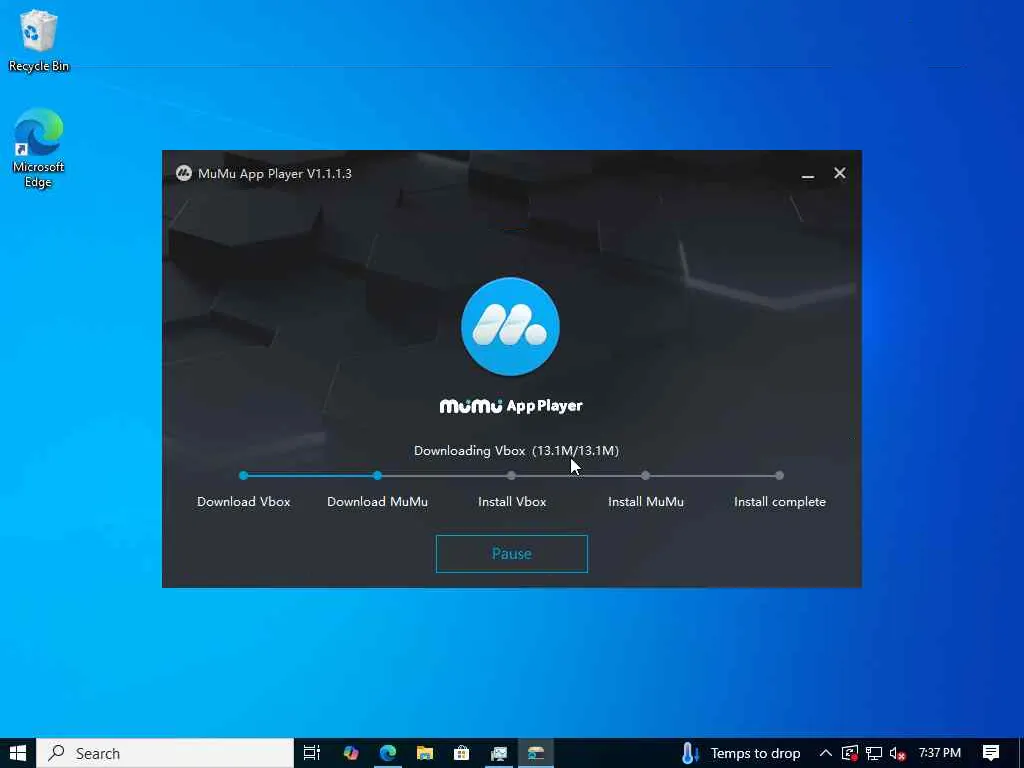Open the Recycle Bin desktop icon
The image size is (1024, 768).
[x=39, y=40]
